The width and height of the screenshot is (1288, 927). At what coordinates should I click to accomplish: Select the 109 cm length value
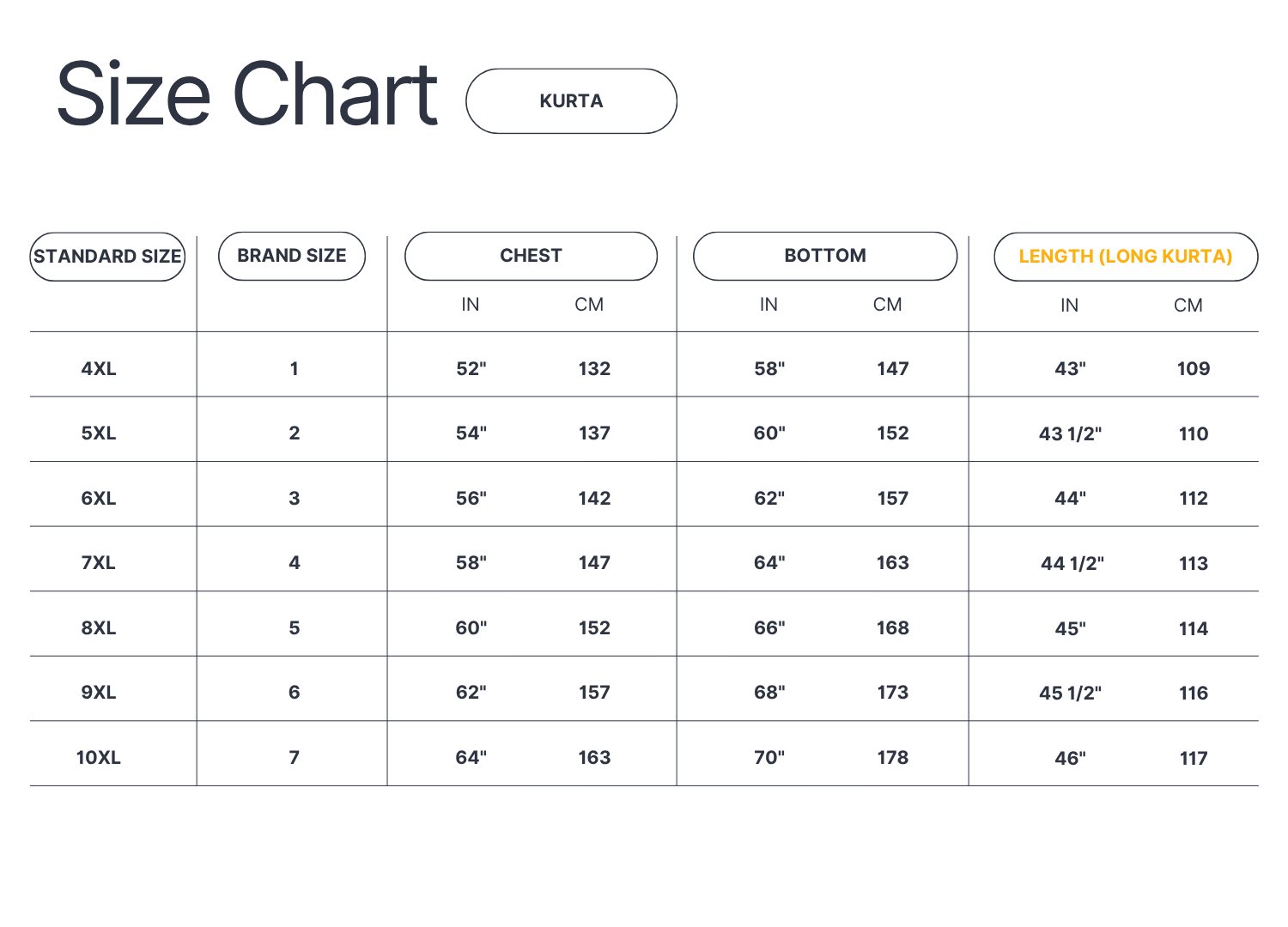tap(1194, 369)
